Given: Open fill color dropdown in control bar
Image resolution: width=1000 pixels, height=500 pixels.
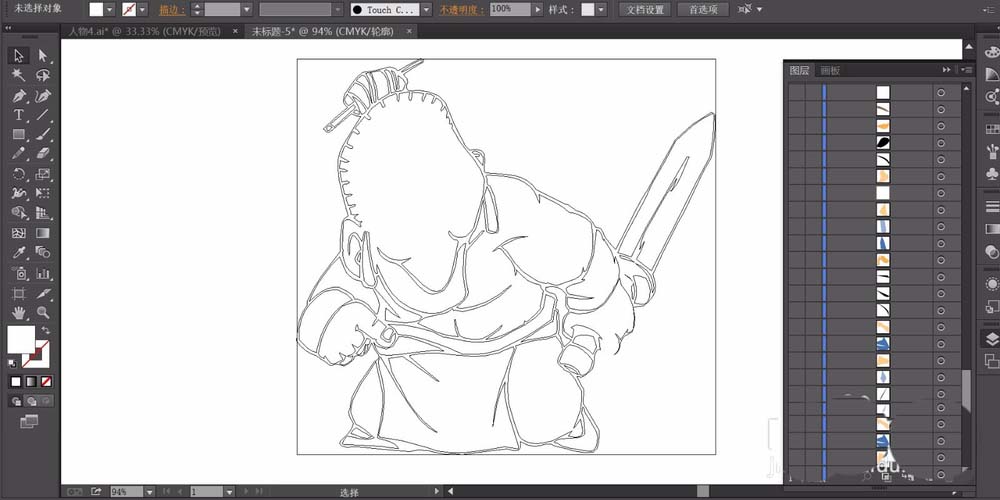Looking at the screenshot, I should pos(110,10).
